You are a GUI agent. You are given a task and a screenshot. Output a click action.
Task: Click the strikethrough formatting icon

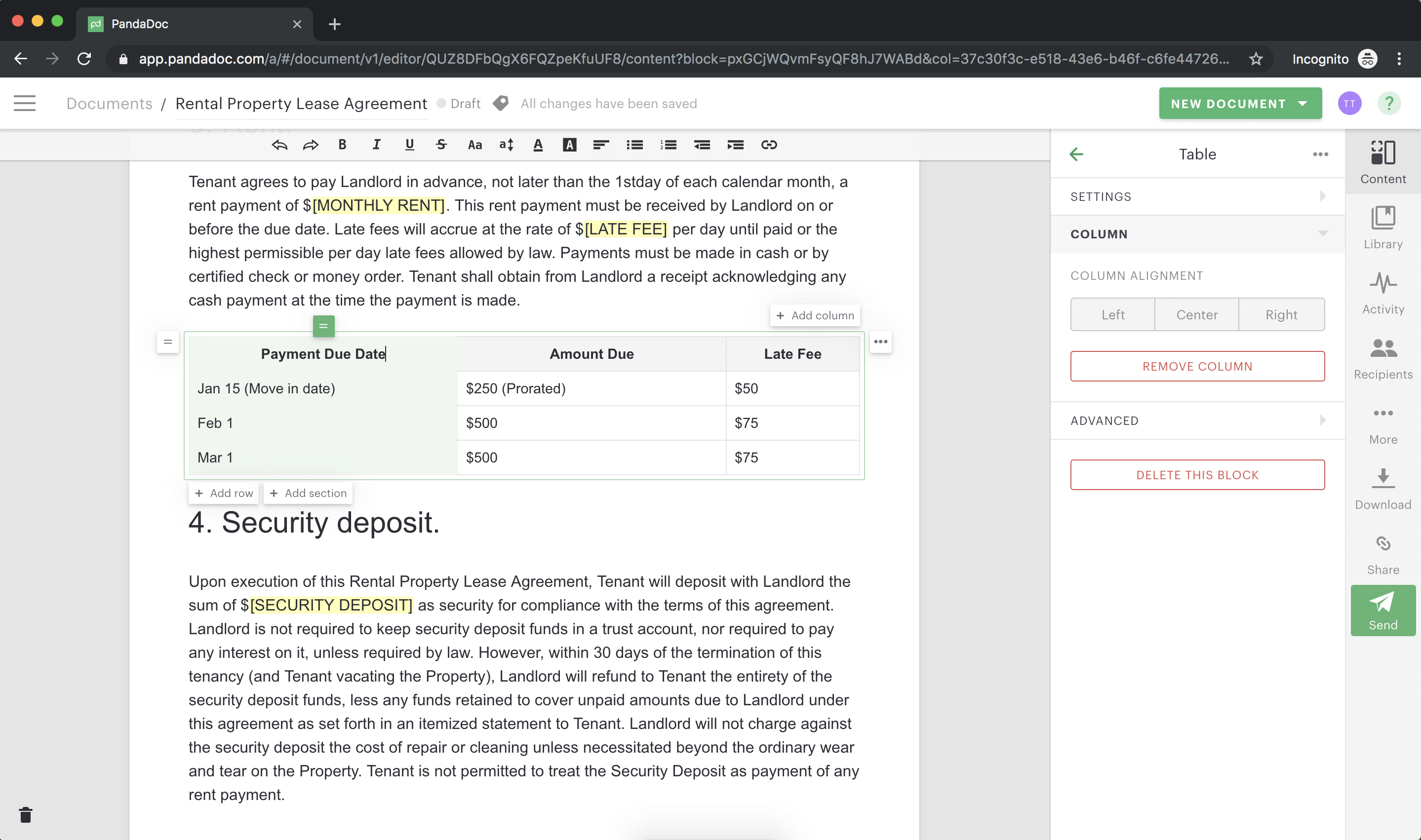pyautogui.click(x=441, y=145)
